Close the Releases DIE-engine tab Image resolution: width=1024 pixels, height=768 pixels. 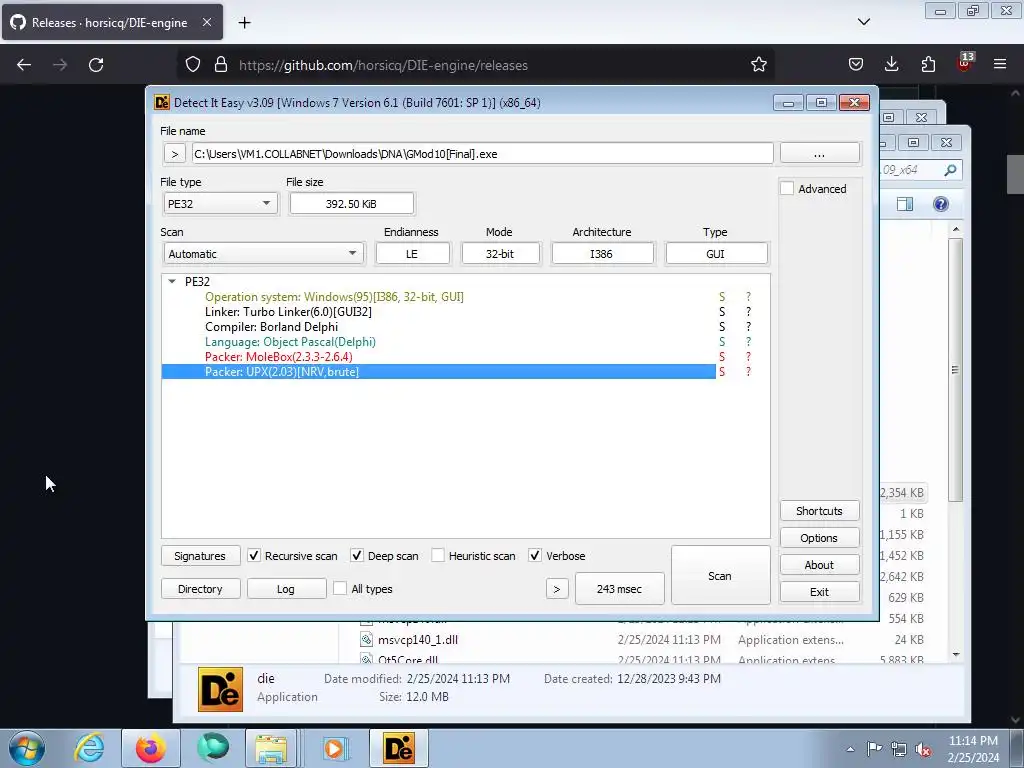tap(206, 22)
